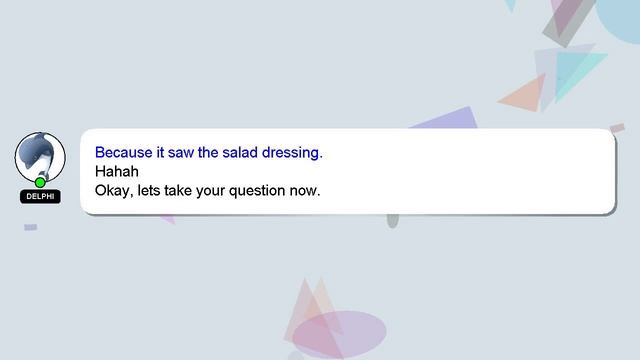
Task: Click the small cyan triangle at top edge
Action: point(510,5)
